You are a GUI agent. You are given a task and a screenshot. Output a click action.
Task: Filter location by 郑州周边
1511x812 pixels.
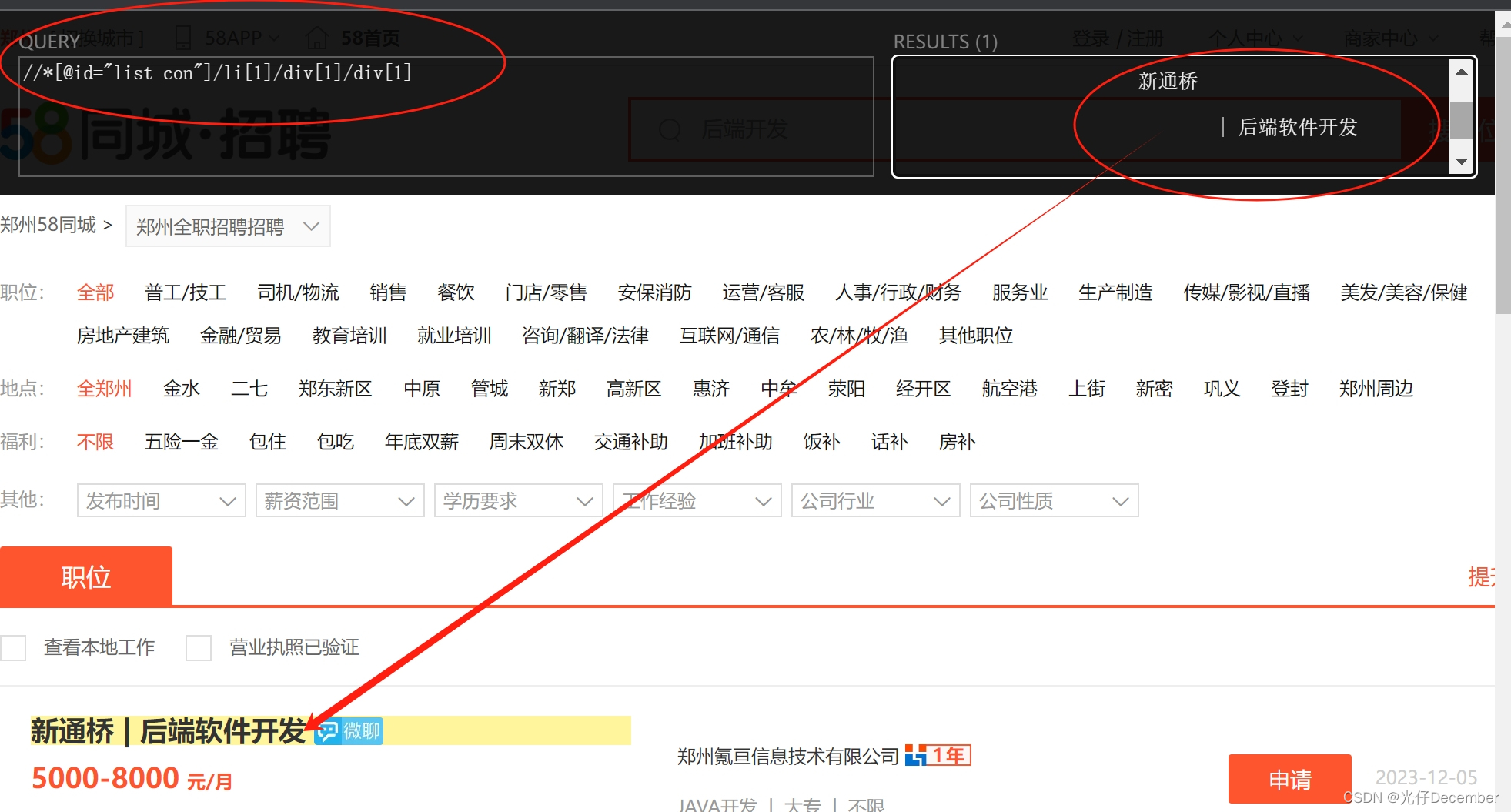[1376, 389]
